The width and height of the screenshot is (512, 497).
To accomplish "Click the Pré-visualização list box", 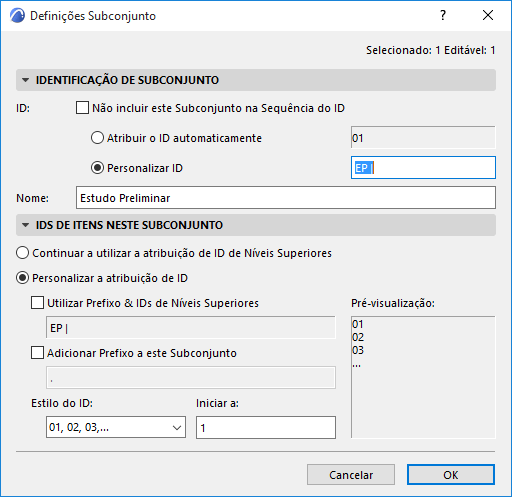I will [423, 377].
